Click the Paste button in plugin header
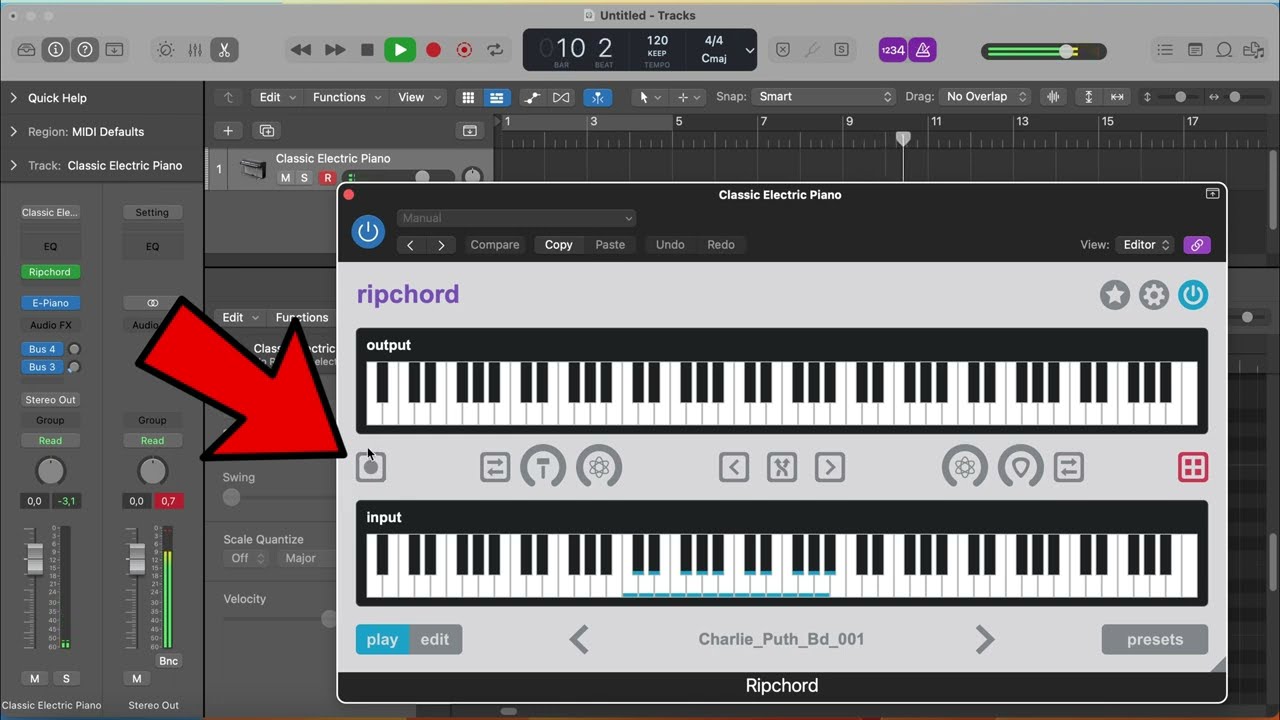Viewport: 1280px width, 720px height. [x=610, y=245]
